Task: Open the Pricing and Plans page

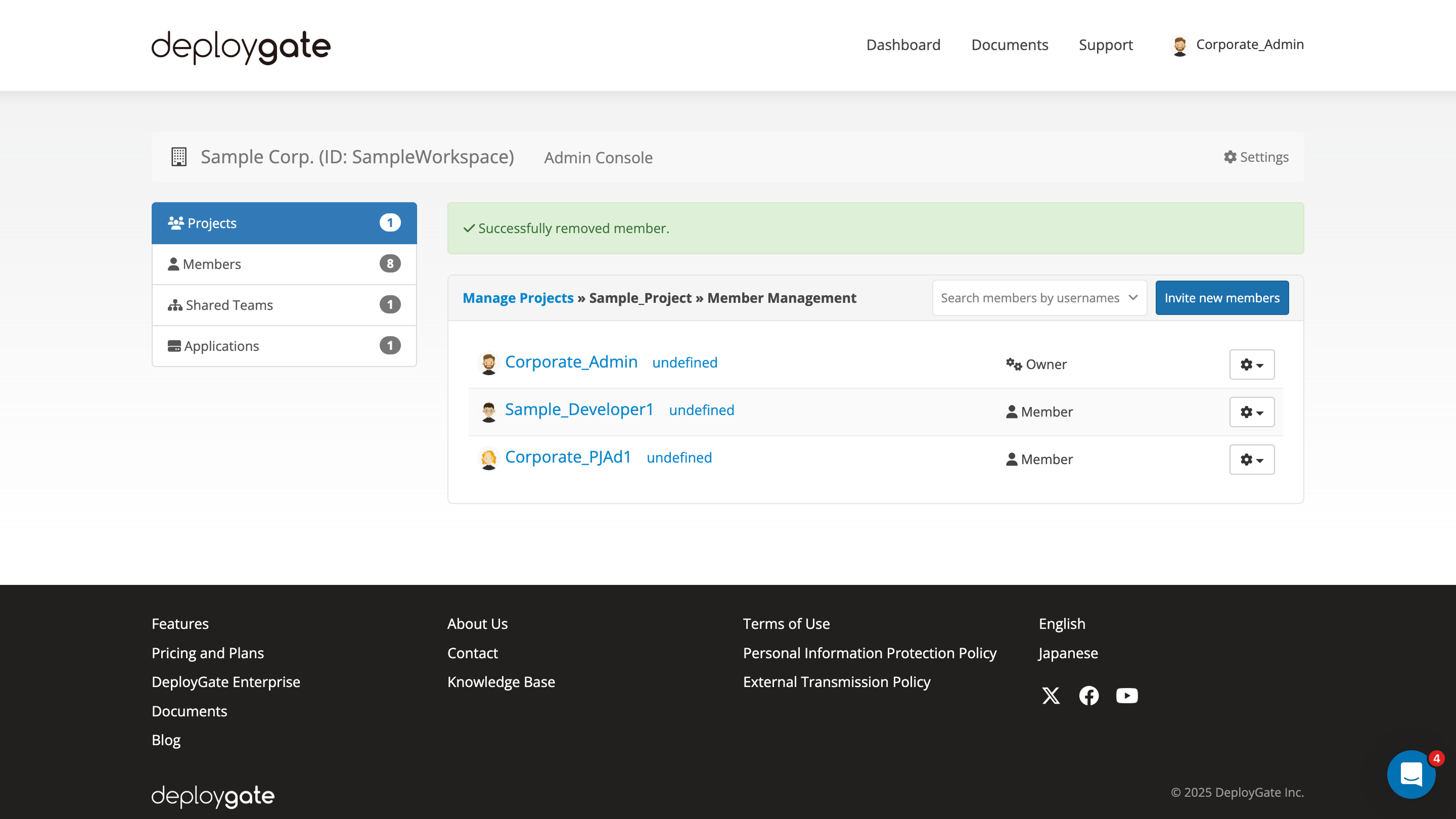Action: pyautogui.click(x=207, y=653)
